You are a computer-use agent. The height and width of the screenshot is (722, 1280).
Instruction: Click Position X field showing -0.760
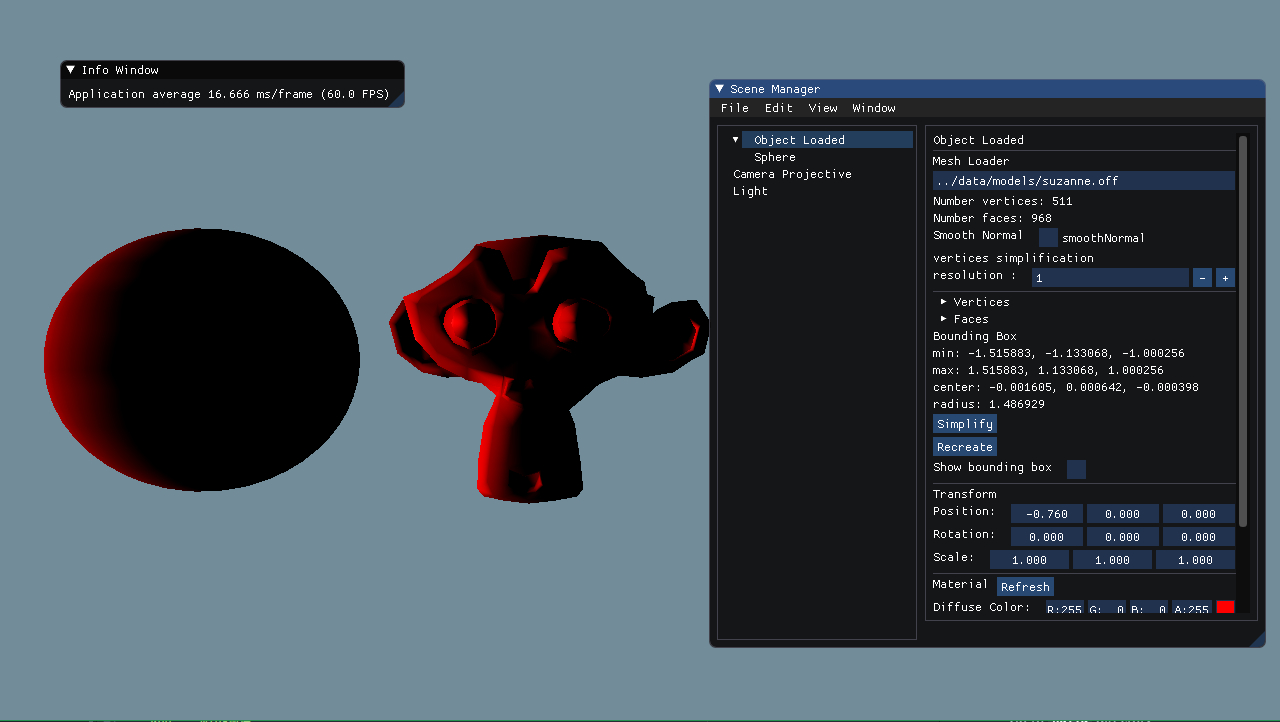pyautogui.click(x=1047, y=513)
